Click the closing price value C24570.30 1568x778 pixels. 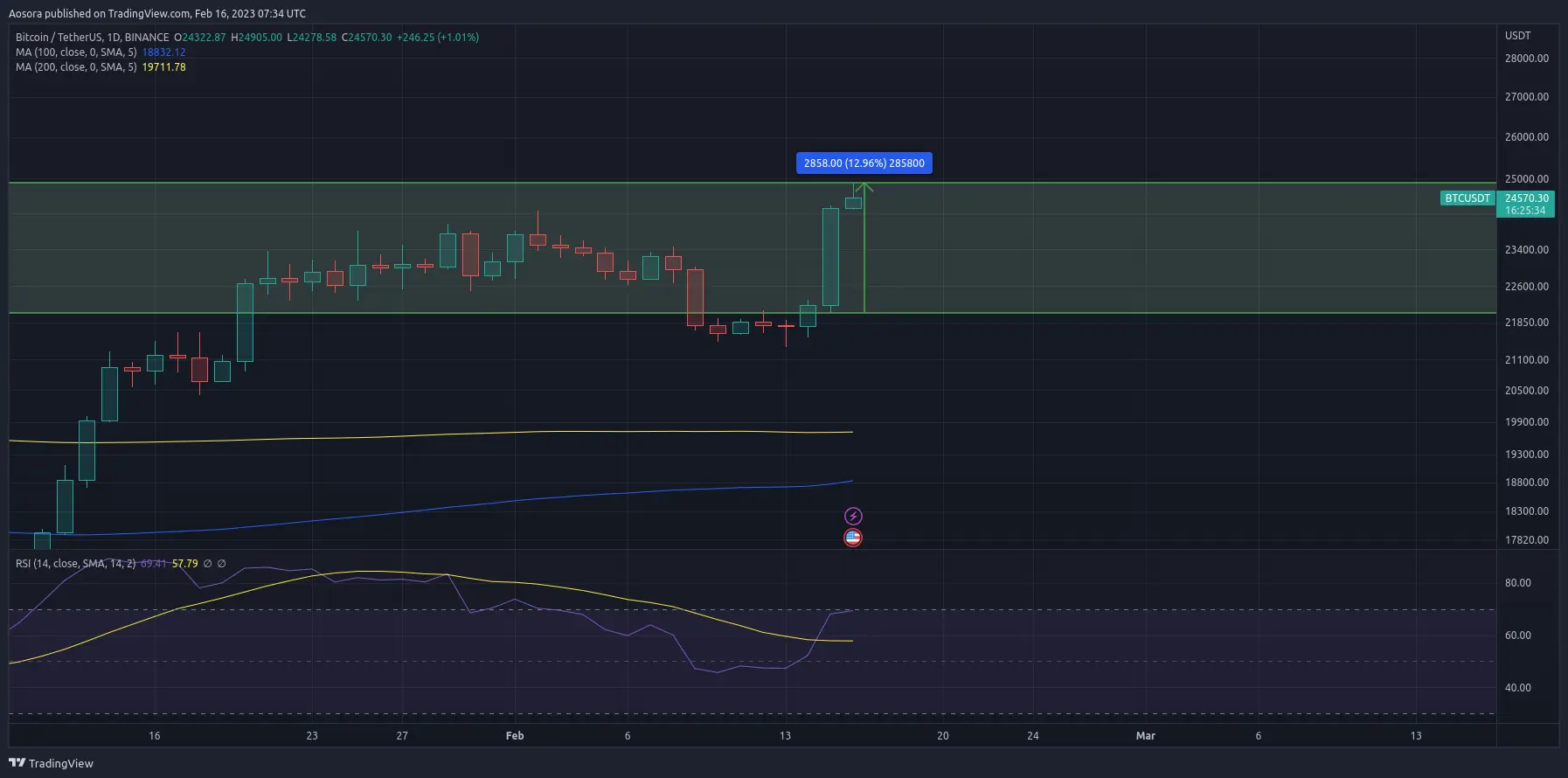[x=367, y=38]
